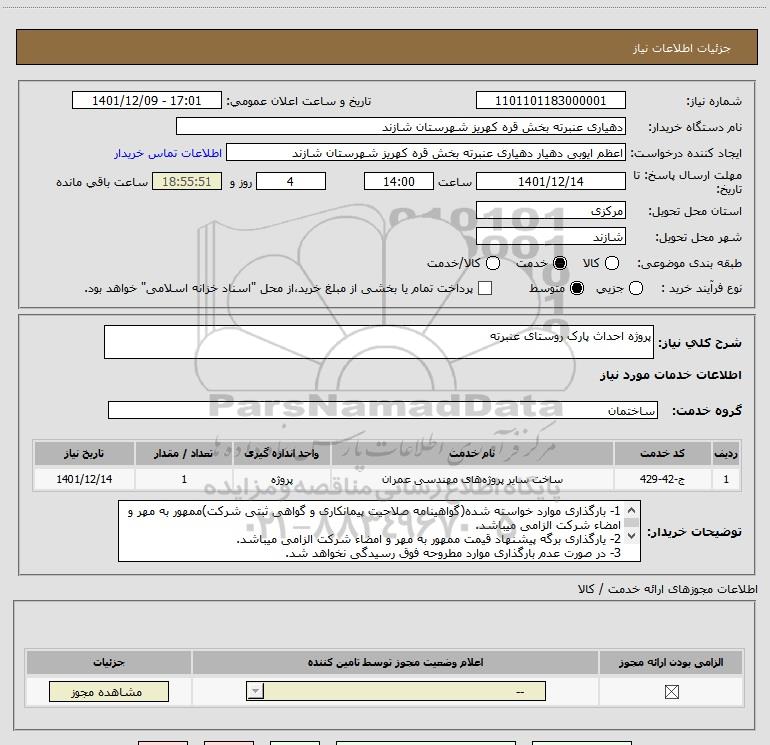Click the buyer notes scroll up arrow
Image resolution: width=770 pixels, height=745 pixels.
click(632, 510)
